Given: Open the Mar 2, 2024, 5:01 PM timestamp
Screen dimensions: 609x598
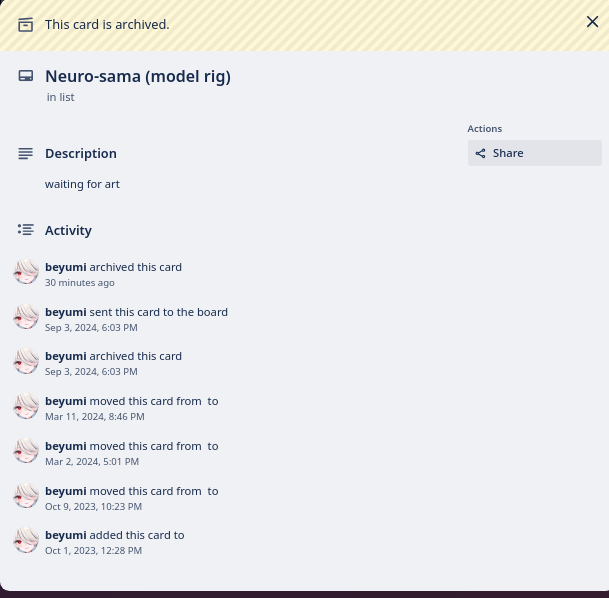Looking at the screenshot, I should pyautogui.click(x=92, y=462).
